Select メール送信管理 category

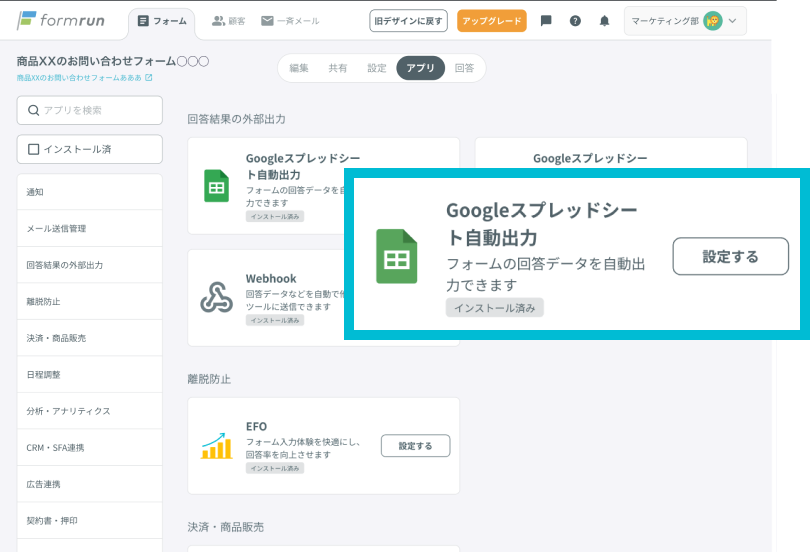tap(90, 228)
